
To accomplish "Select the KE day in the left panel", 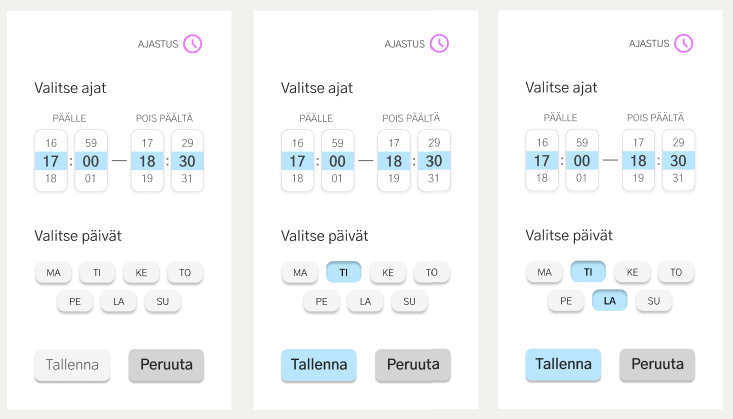I will pyautogui.click(x=141, y=272).
